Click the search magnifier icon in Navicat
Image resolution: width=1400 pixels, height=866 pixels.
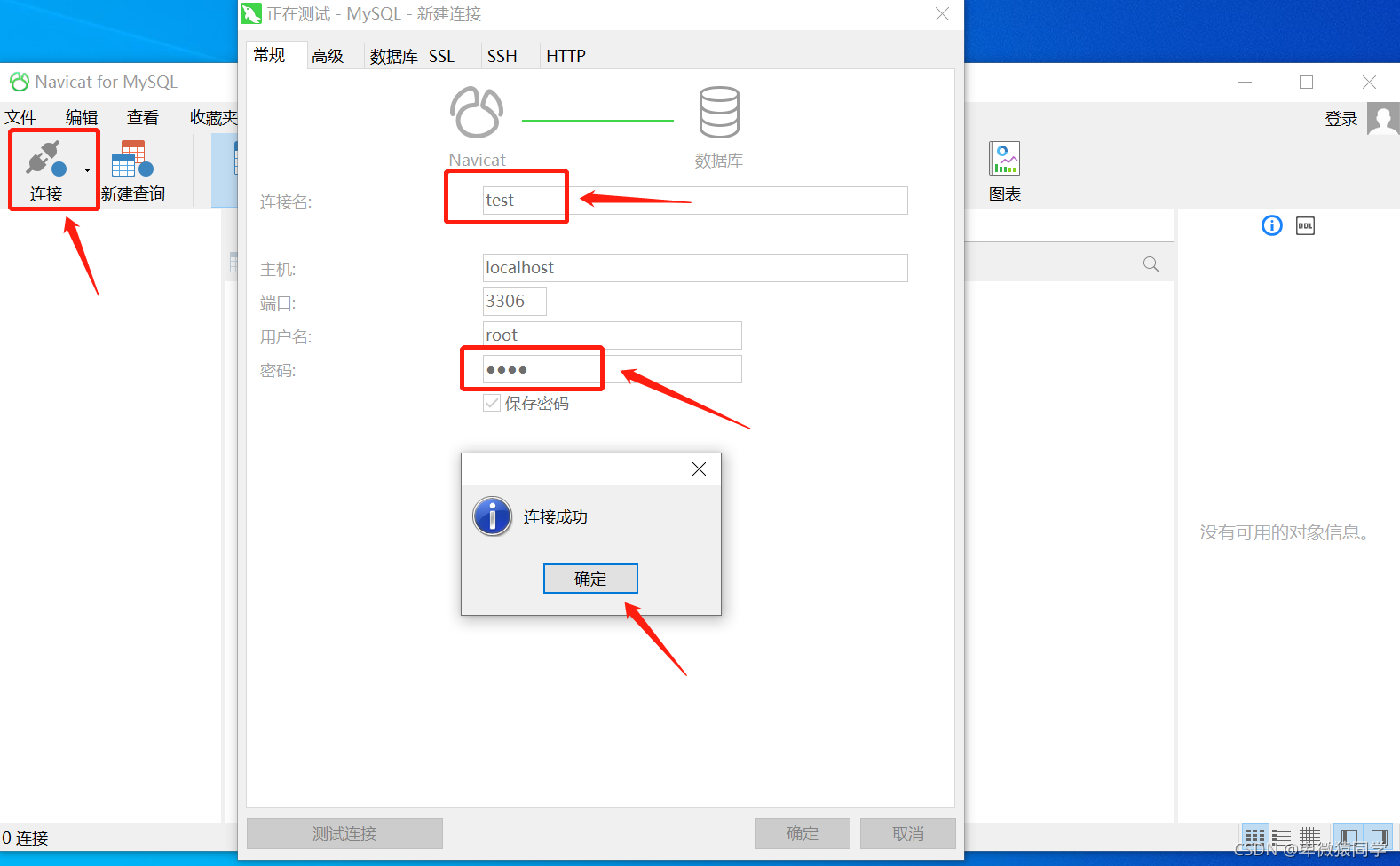pos(1151,264)
